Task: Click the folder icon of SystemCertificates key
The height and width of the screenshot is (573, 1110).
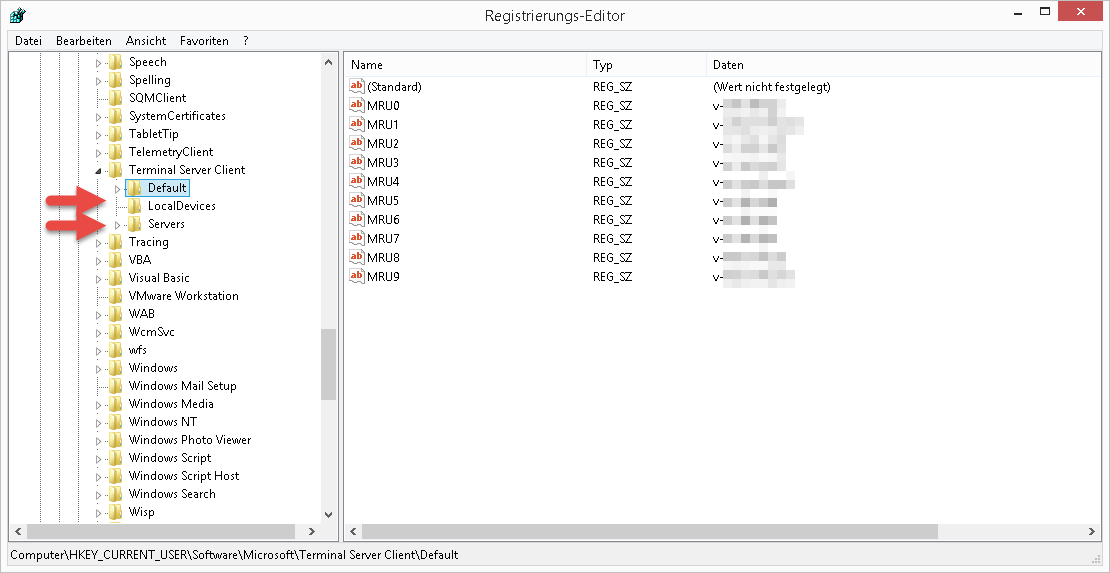Action: point(115,116)
